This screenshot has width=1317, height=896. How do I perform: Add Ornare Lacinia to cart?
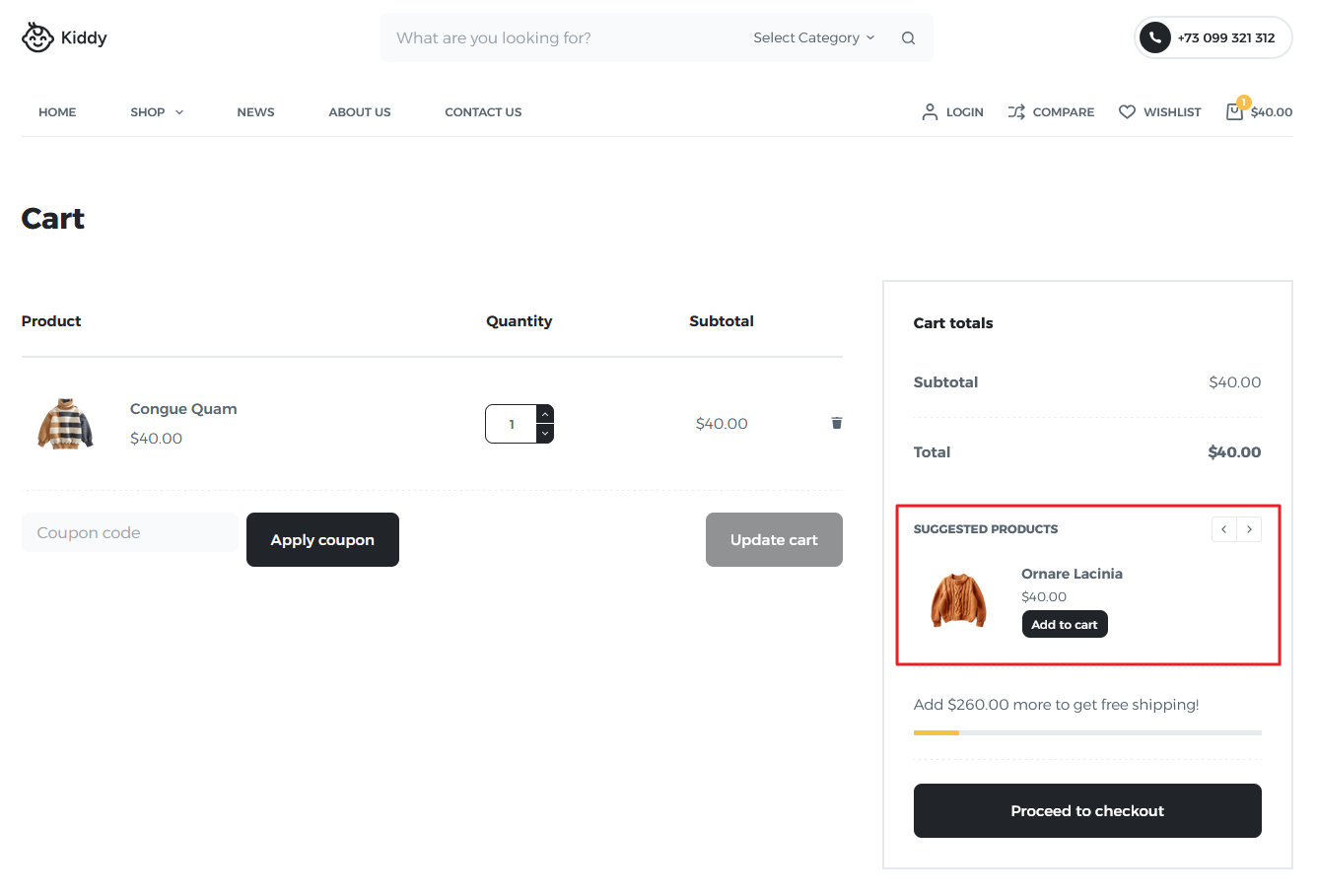(1065, 624)
